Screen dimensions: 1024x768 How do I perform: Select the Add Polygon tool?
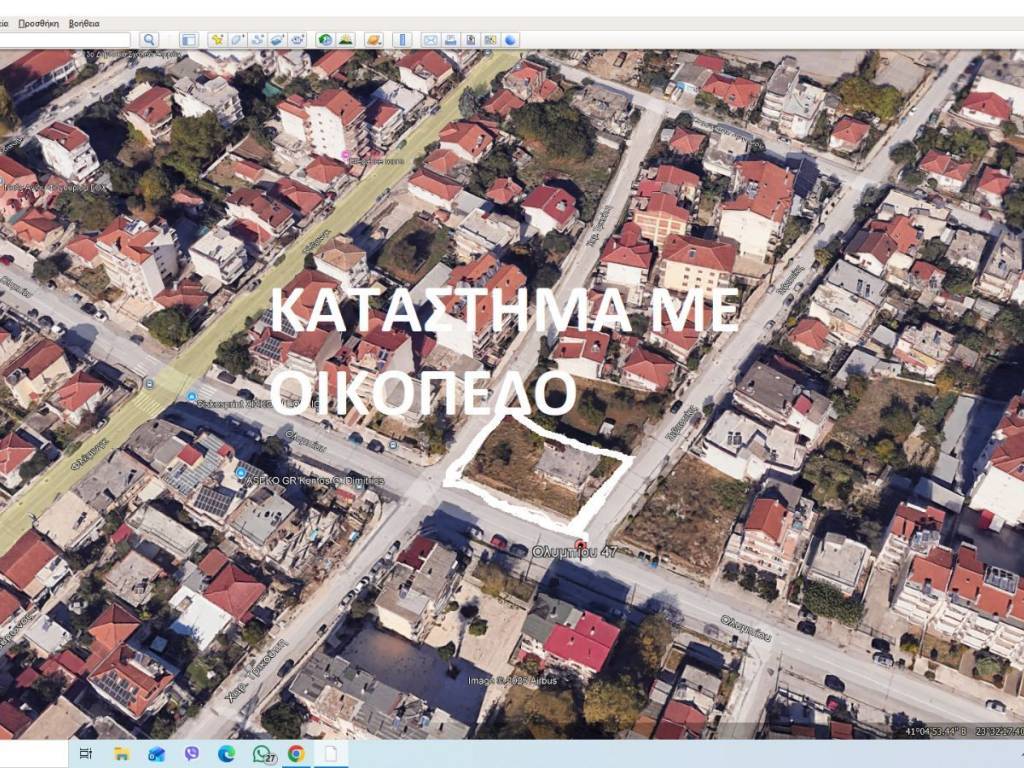[237, 40]
